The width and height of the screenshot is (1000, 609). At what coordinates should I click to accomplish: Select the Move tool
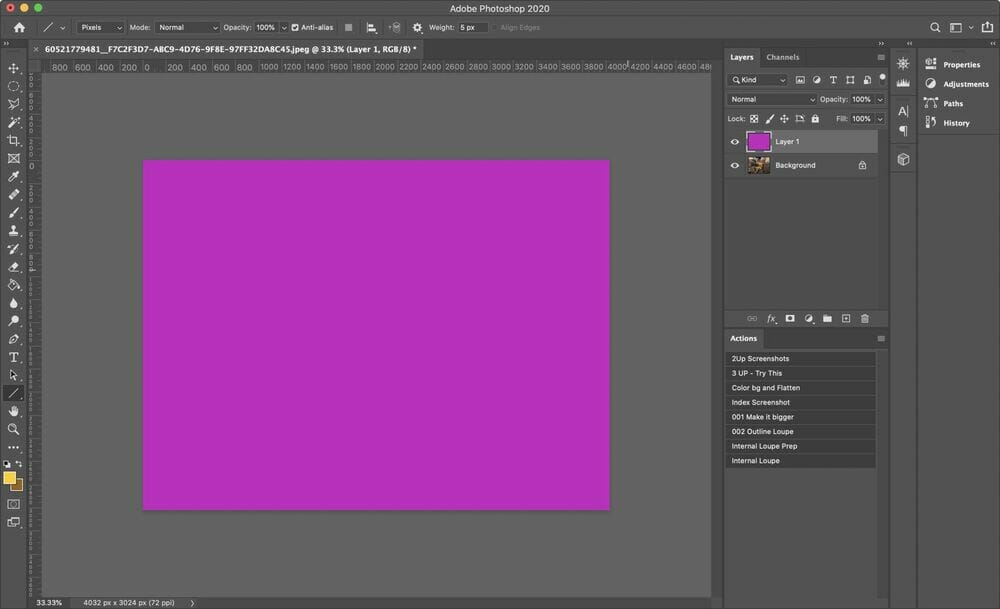pyautogui.click(x=14, y=68)
